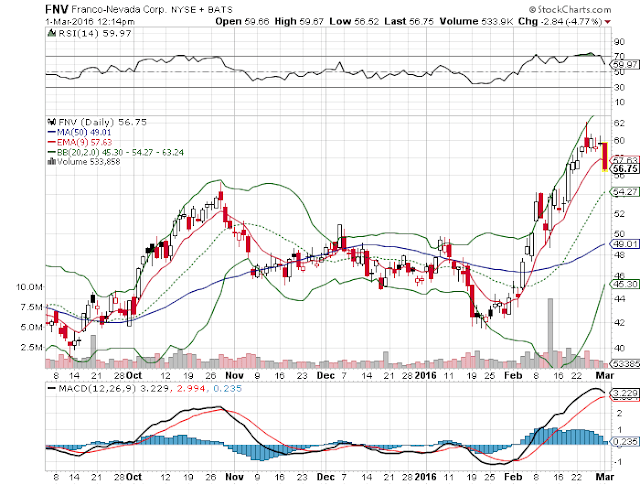Screen dimensions: 640x485
Task: Click the Oct label on price chart axis
Action: coord(134,376)
